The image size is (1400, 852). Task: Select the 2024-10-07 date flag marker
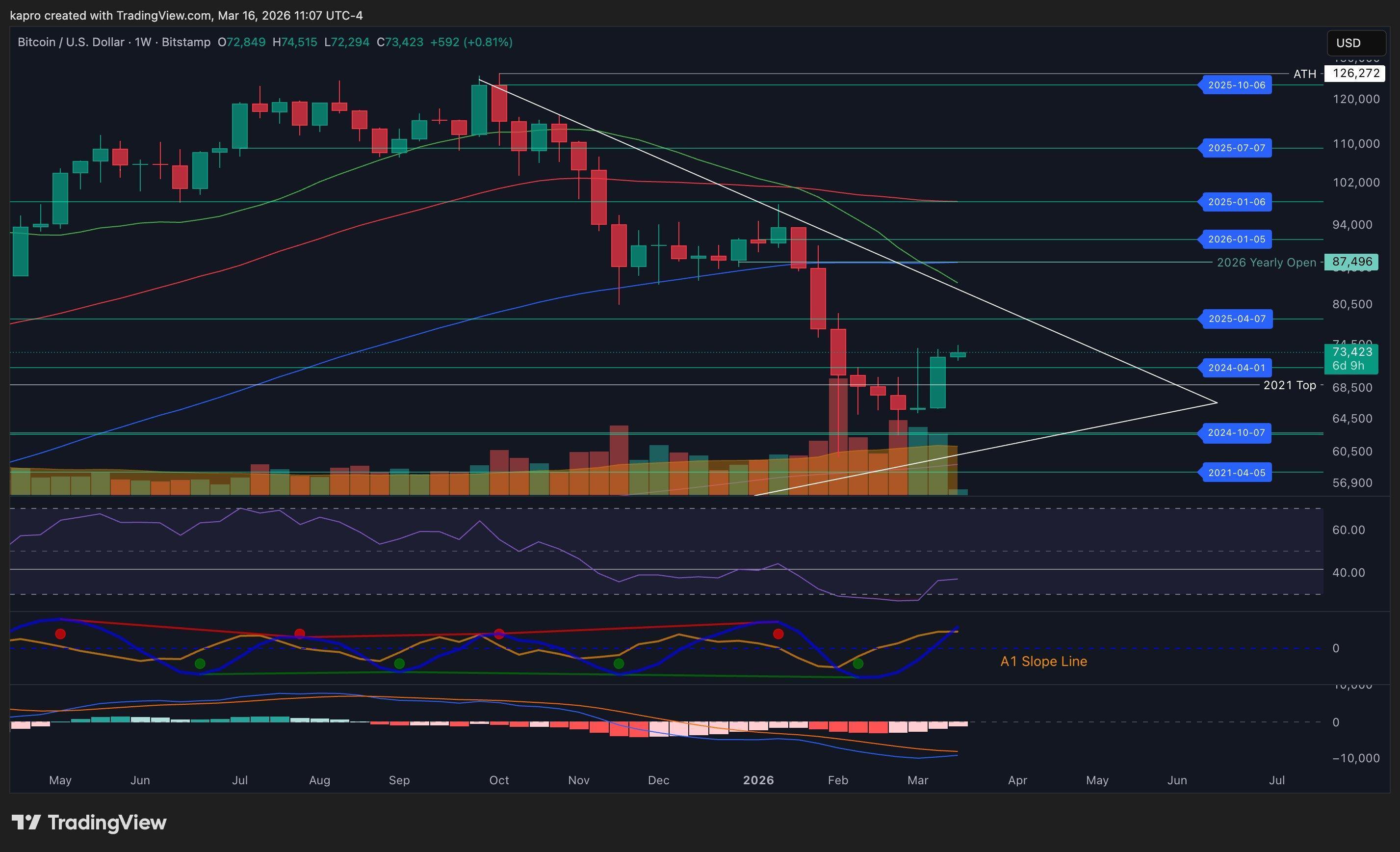pyautogui.click(x=1236, y=433)
